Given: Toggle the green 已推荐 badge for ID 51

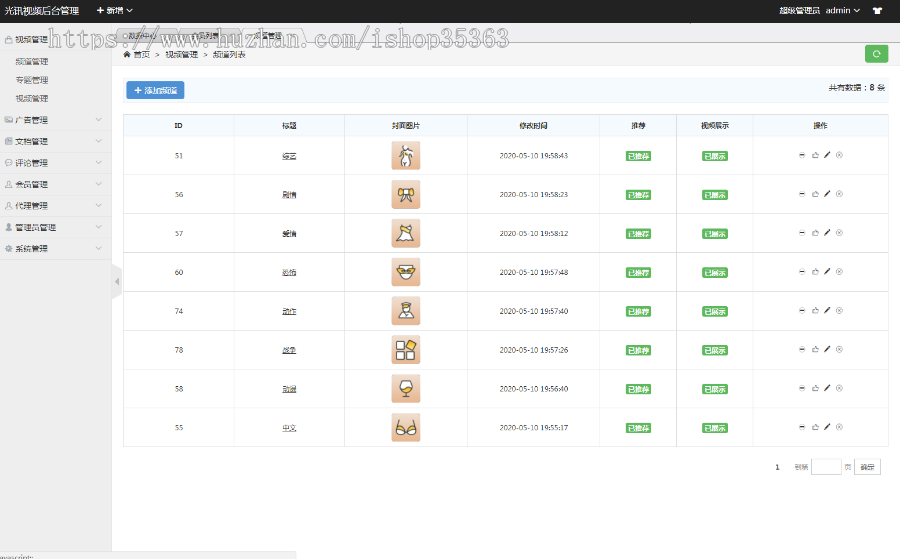Looking at the screenshot, I should (x=638, y=156).
